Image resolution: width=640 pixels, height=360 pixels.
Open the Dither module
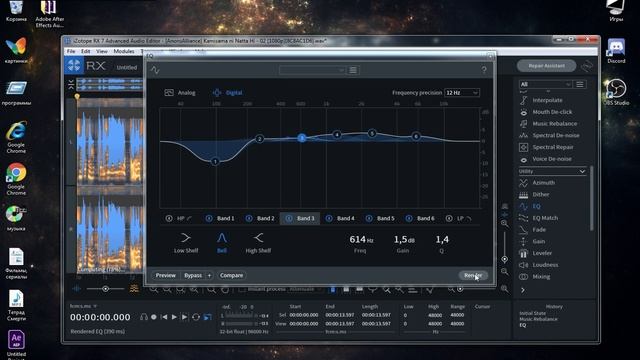click(x=540, y=195)
